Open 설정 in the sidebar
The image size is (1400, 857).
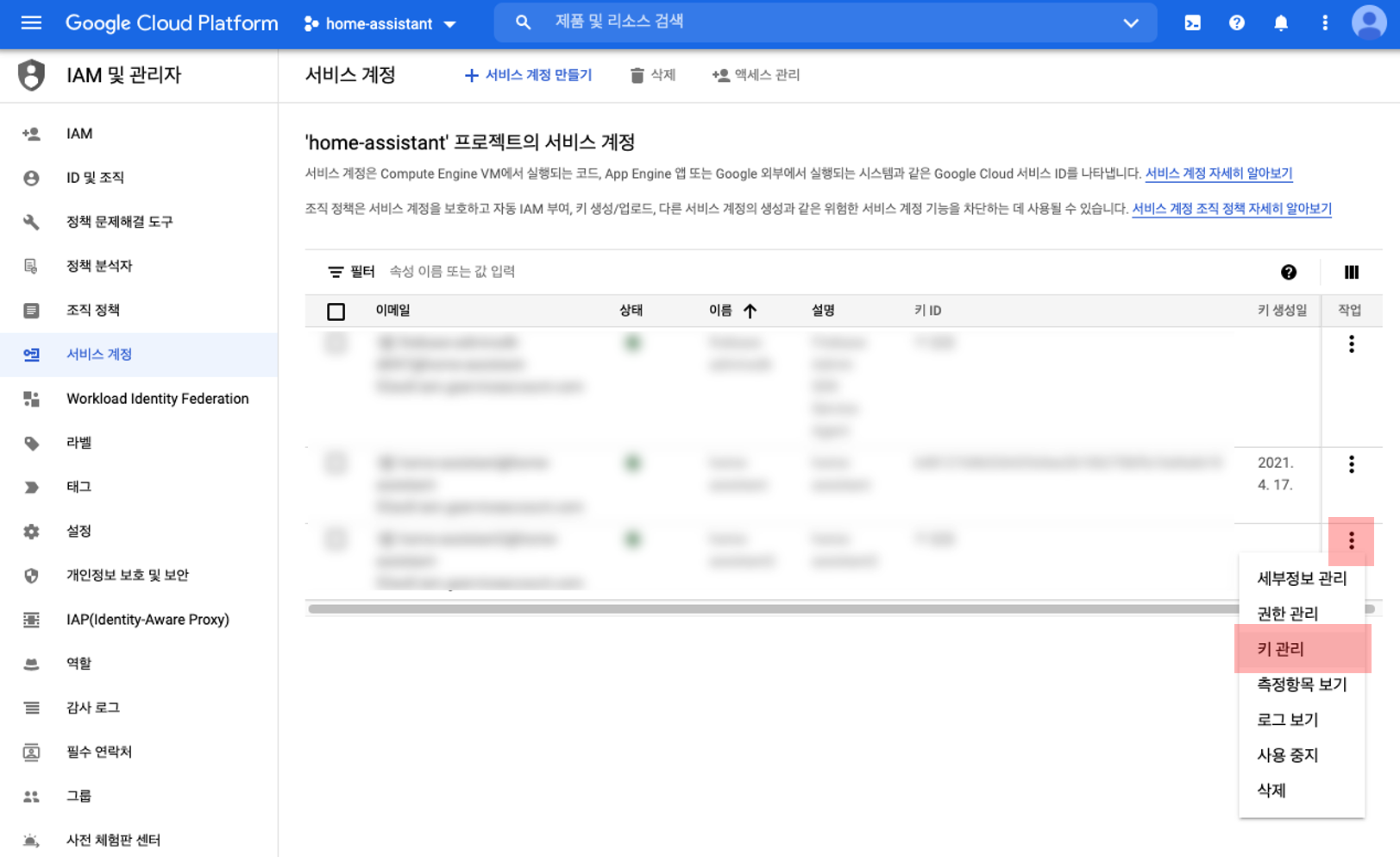coord(139,531)
